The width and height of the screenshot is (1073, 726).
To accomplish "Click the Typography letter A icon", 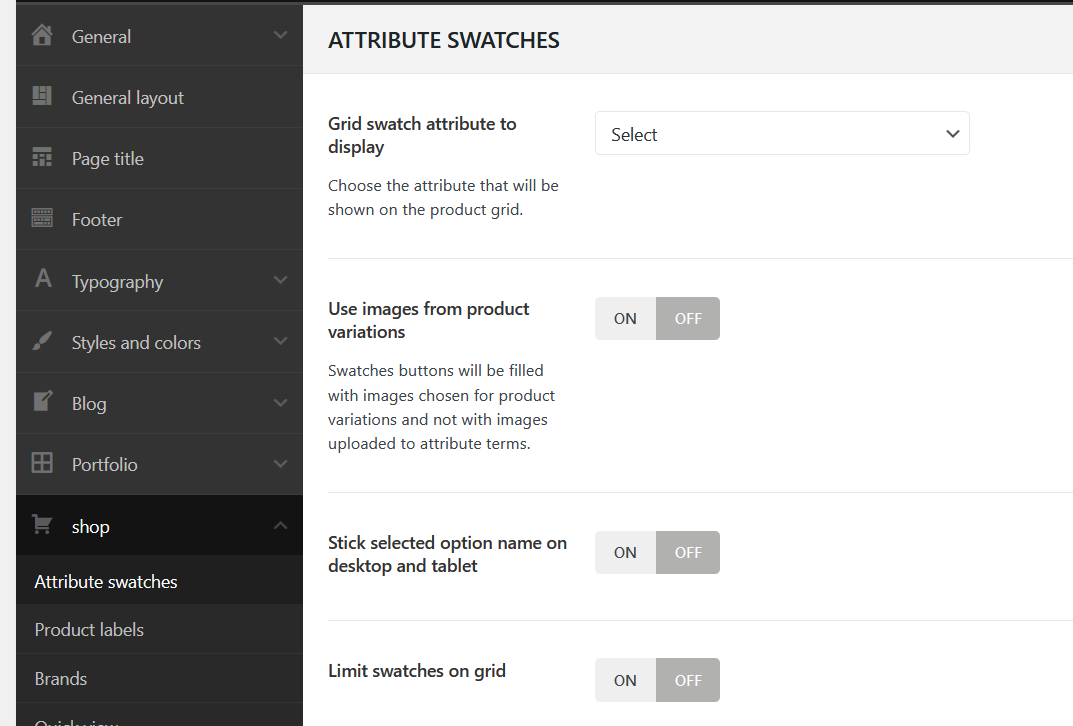I will coord(43,279).
